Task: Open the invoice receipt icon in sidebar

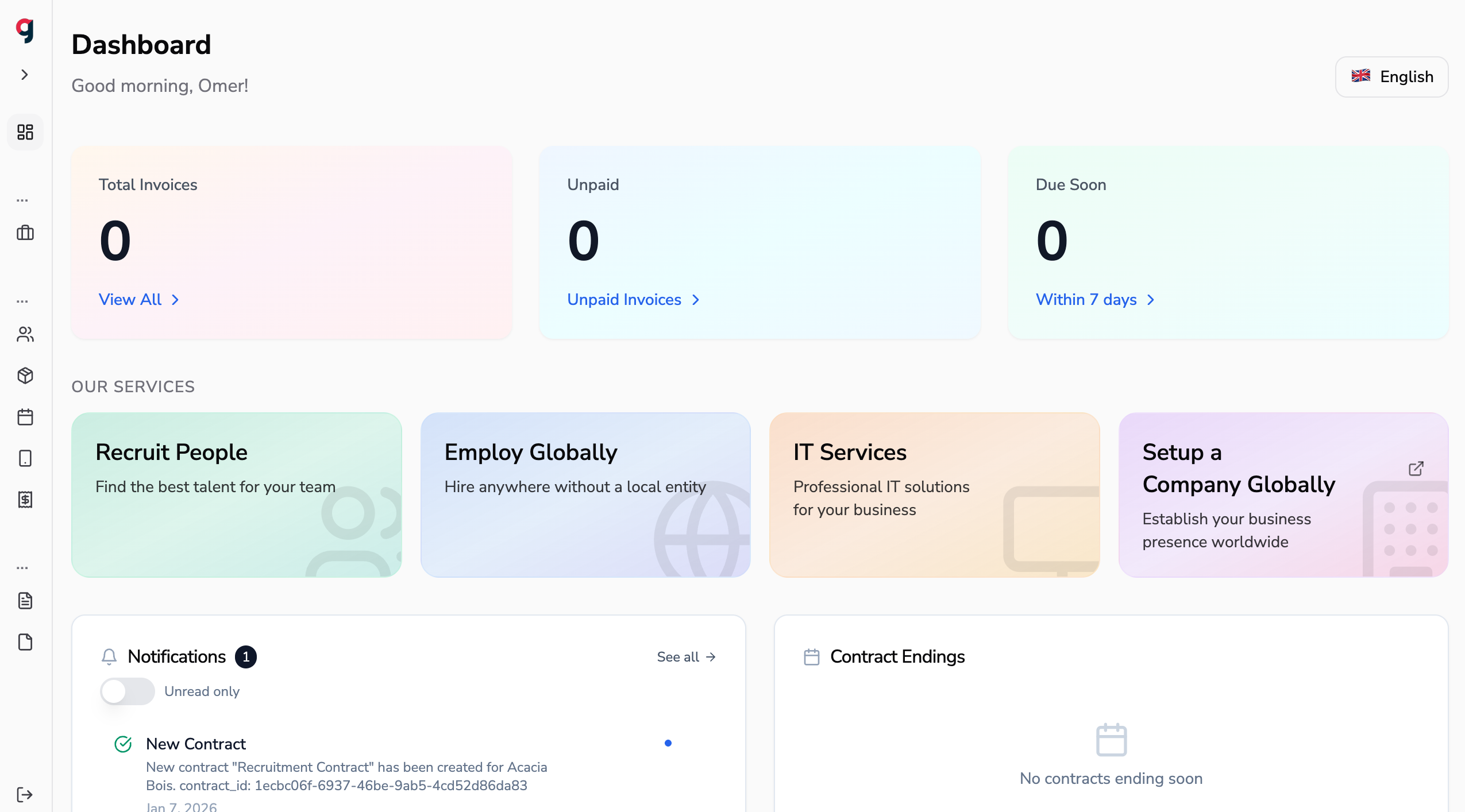Action: (25, 500)
